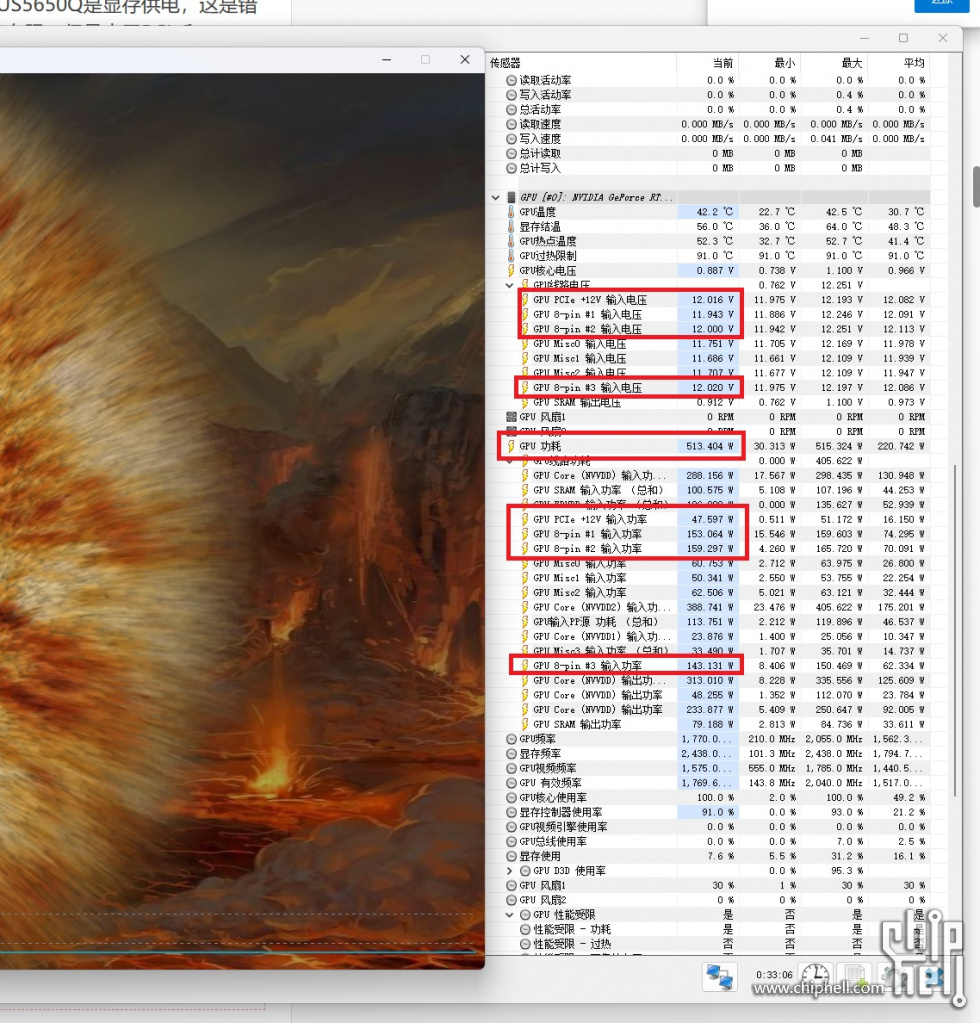Viewport: 980px width, 1023px height.
Task: Collapse the GPU 性能受限 subgroup
Action: point(510,915)
